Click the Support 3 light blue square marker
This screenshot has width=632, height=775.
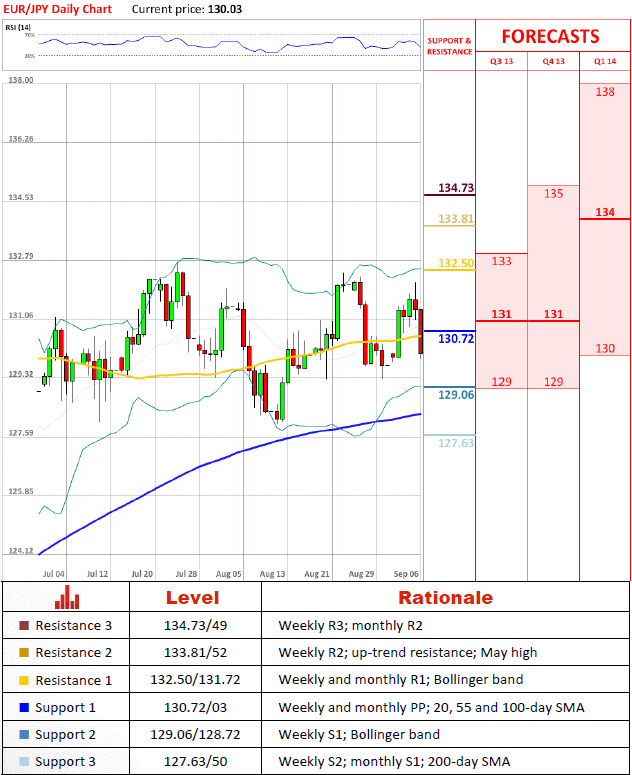24,762
